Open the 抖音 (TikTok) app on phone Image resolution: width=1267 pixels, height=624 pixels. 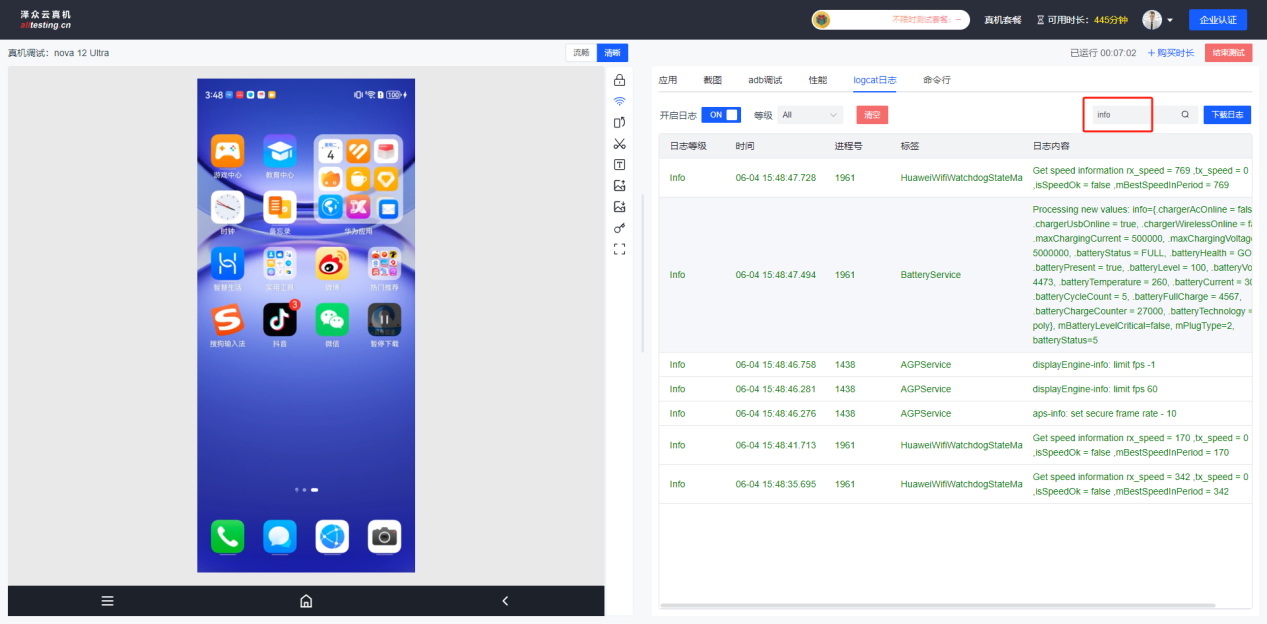[x=280, y=321]
